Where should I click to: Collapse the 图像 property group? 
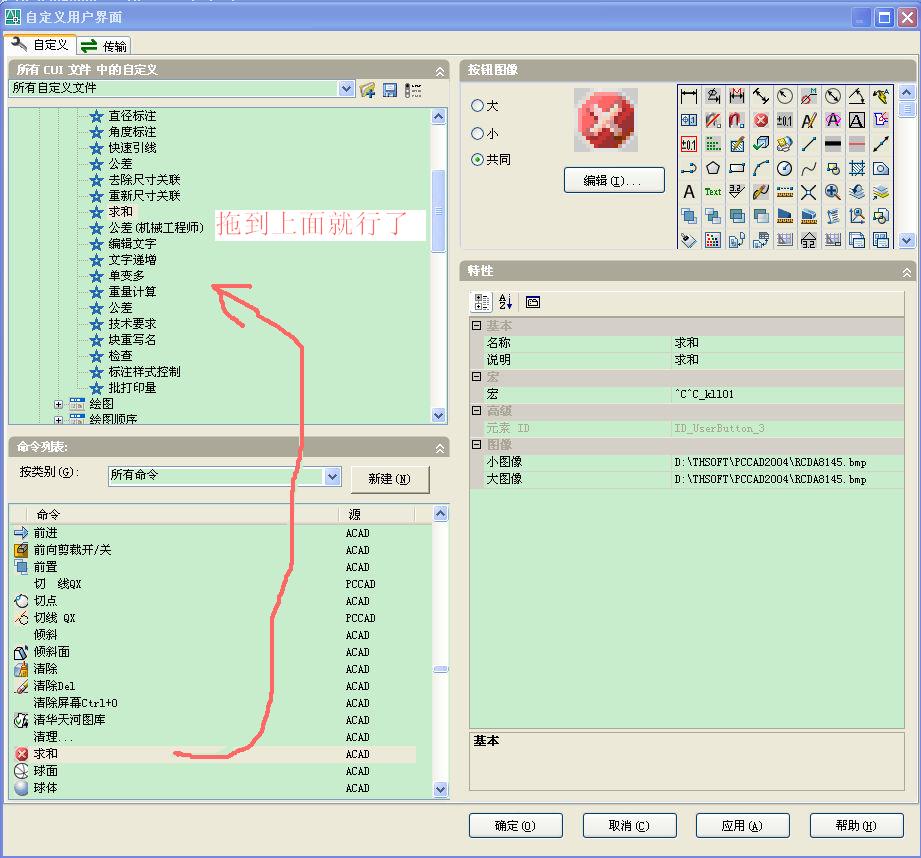pos(477,445)
